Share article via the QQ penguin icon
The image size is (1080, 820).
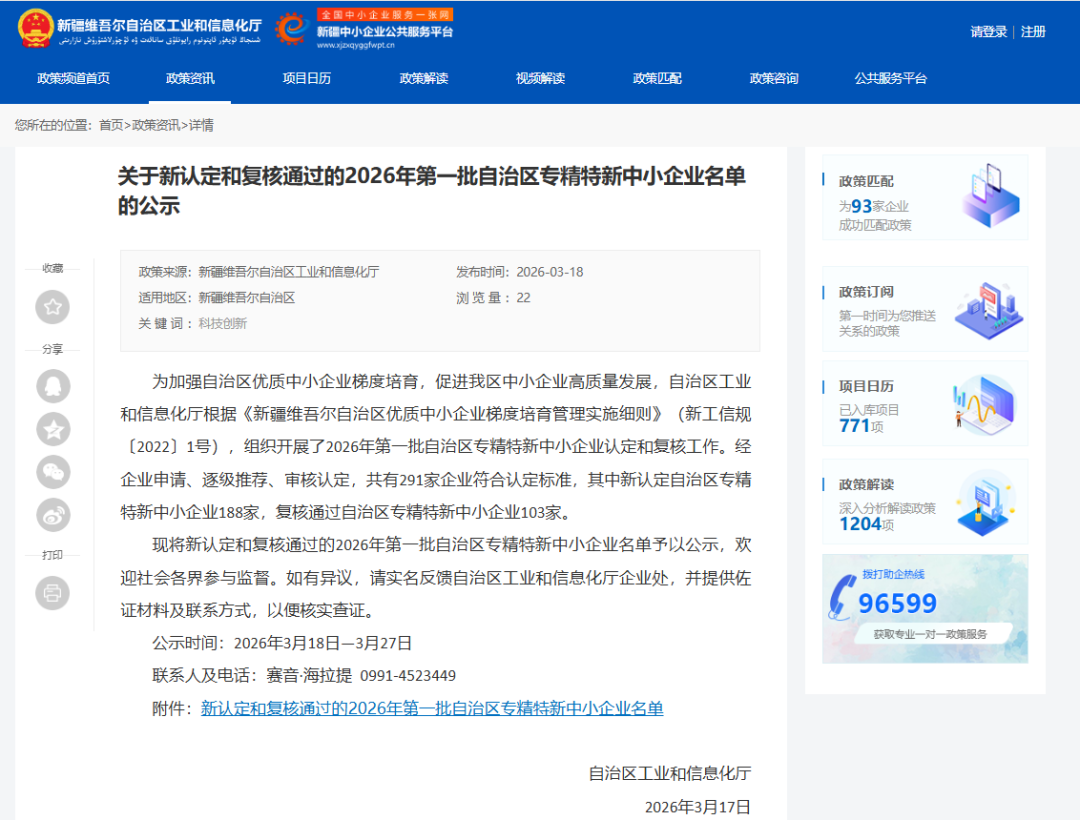point(53,385)
